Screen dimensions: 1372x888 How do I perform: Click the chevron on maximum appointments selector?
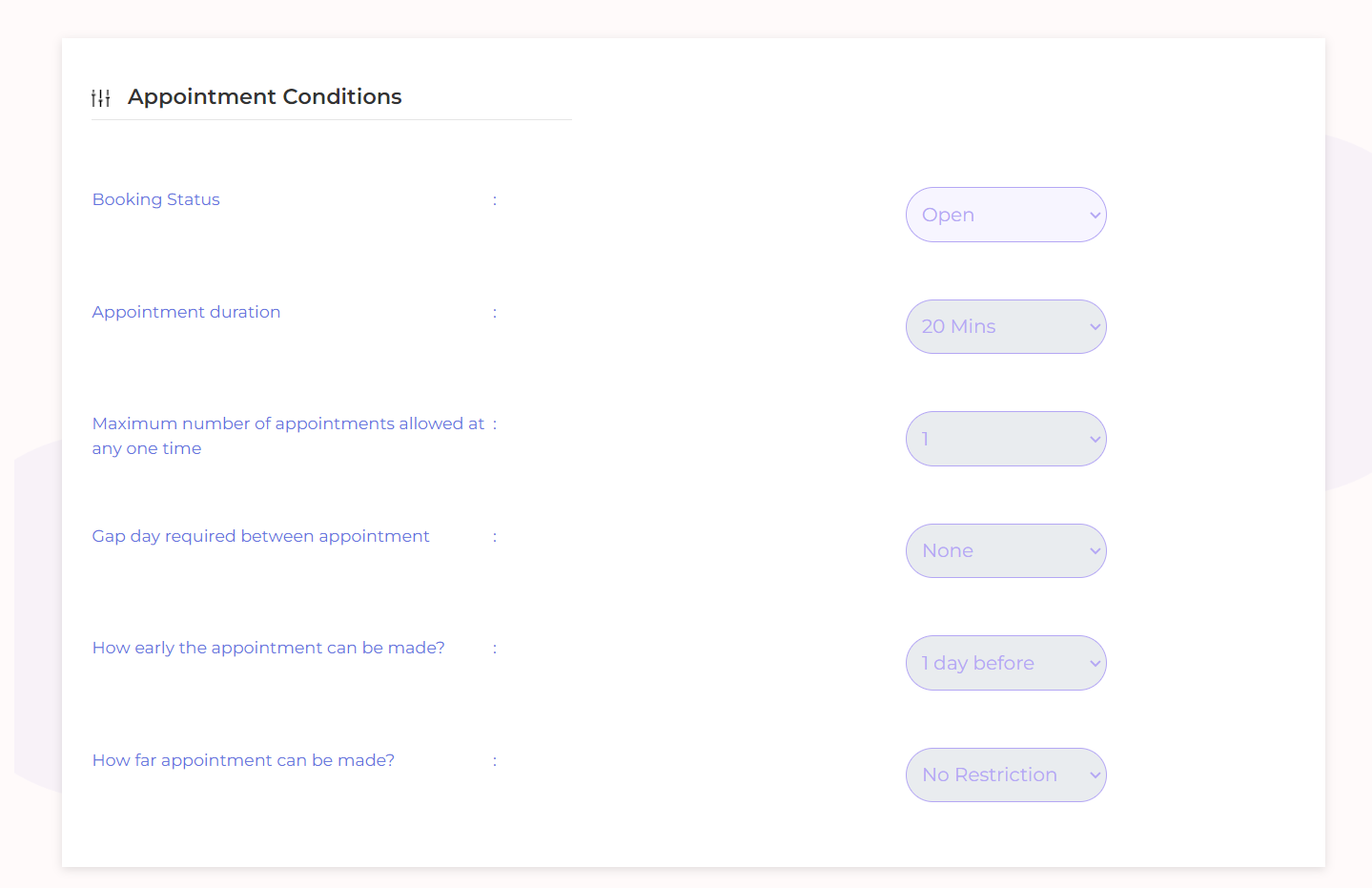point(1095,440)
